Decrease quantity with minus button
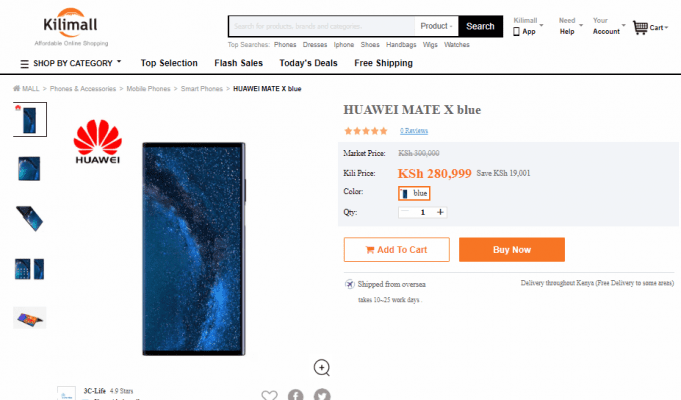The image size is (681, 400). tap(405, 212)
